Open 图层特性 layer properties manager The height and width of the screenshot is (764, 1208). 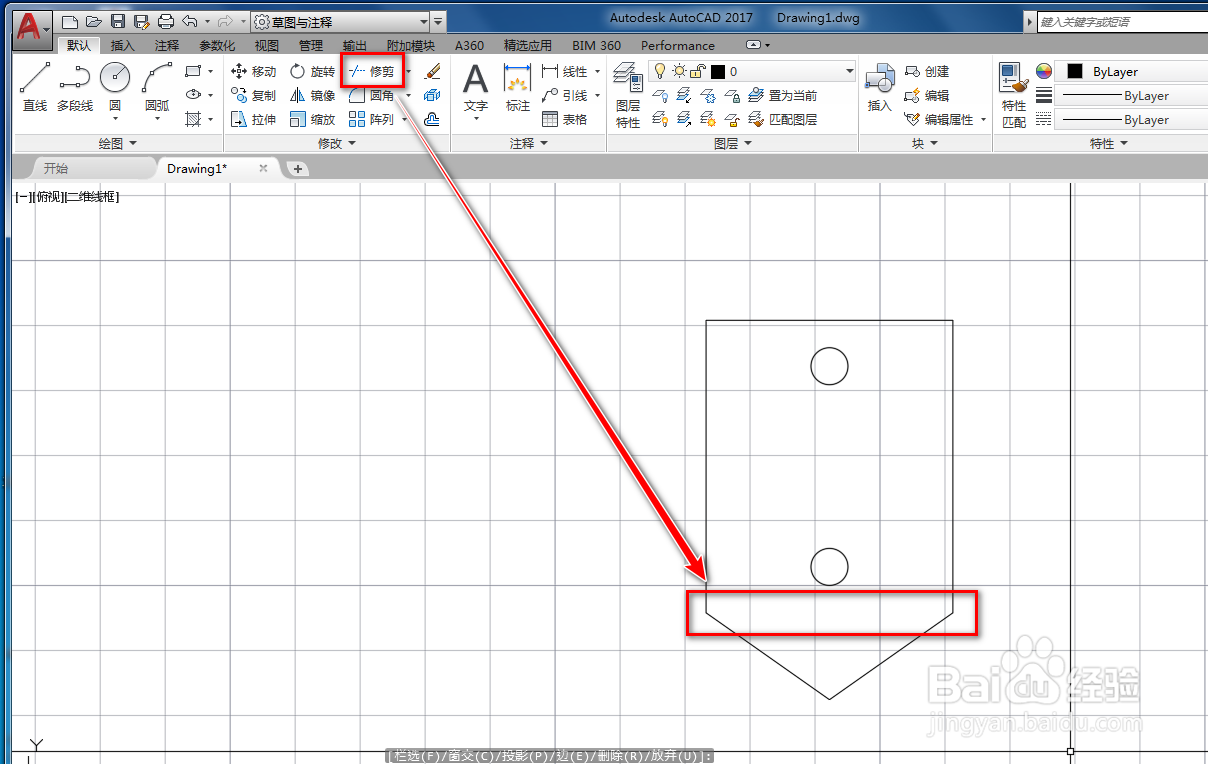click(x=627, y=94)
